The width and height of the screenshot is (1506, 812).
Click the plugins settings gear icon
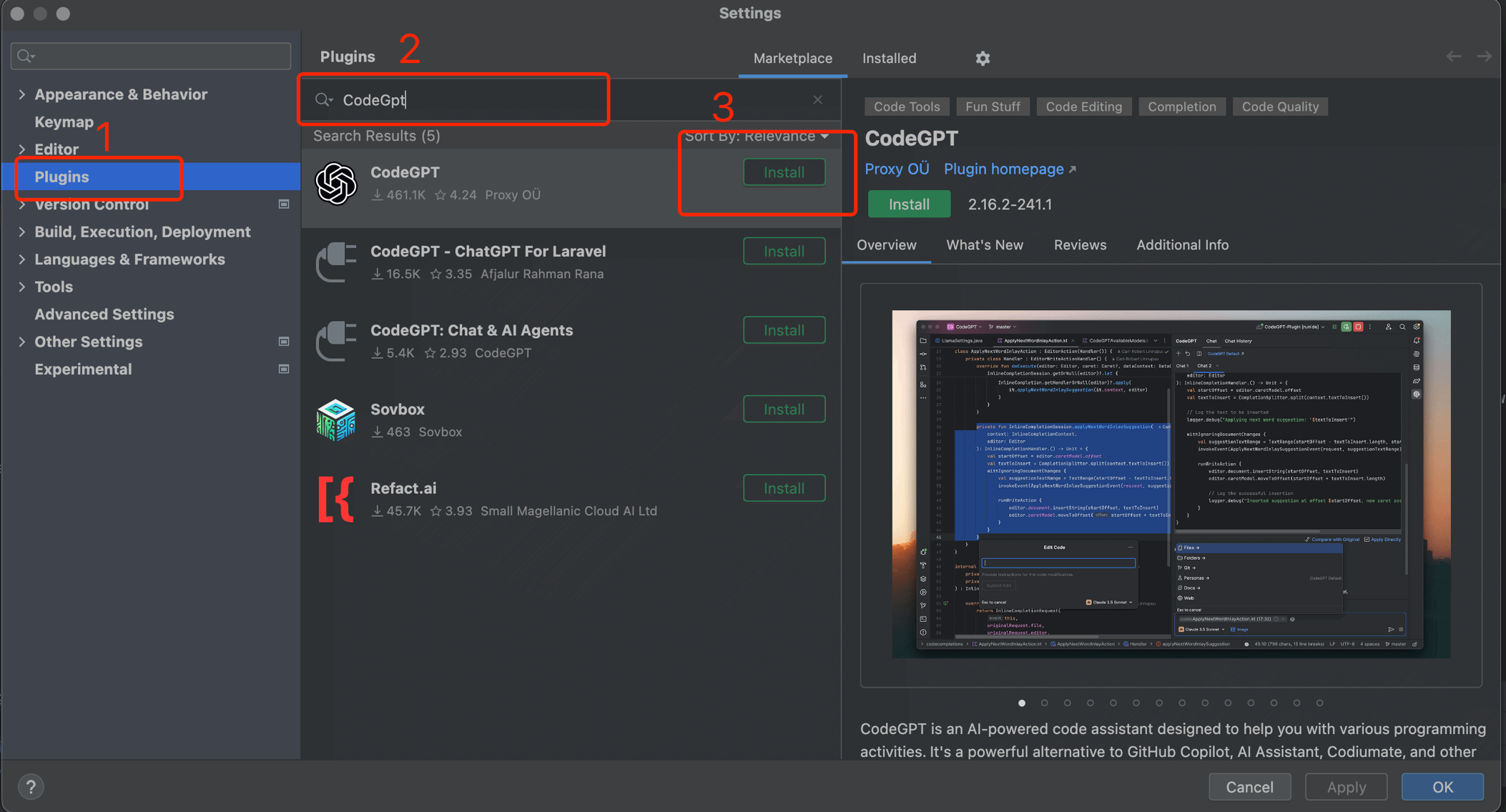coord(983,59)
